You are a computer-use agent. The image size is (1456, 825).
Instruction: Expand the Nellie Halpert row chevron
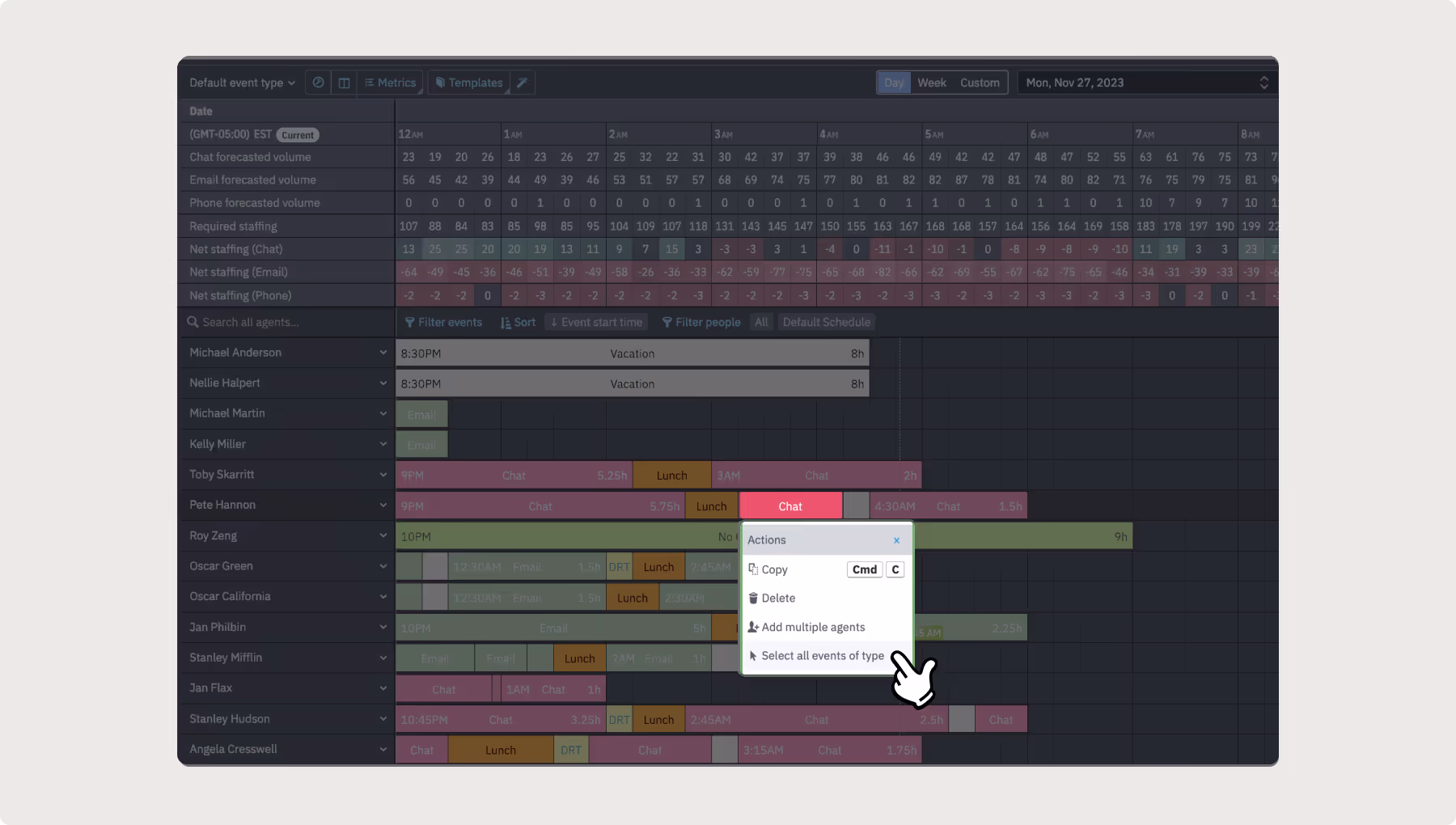383,383
